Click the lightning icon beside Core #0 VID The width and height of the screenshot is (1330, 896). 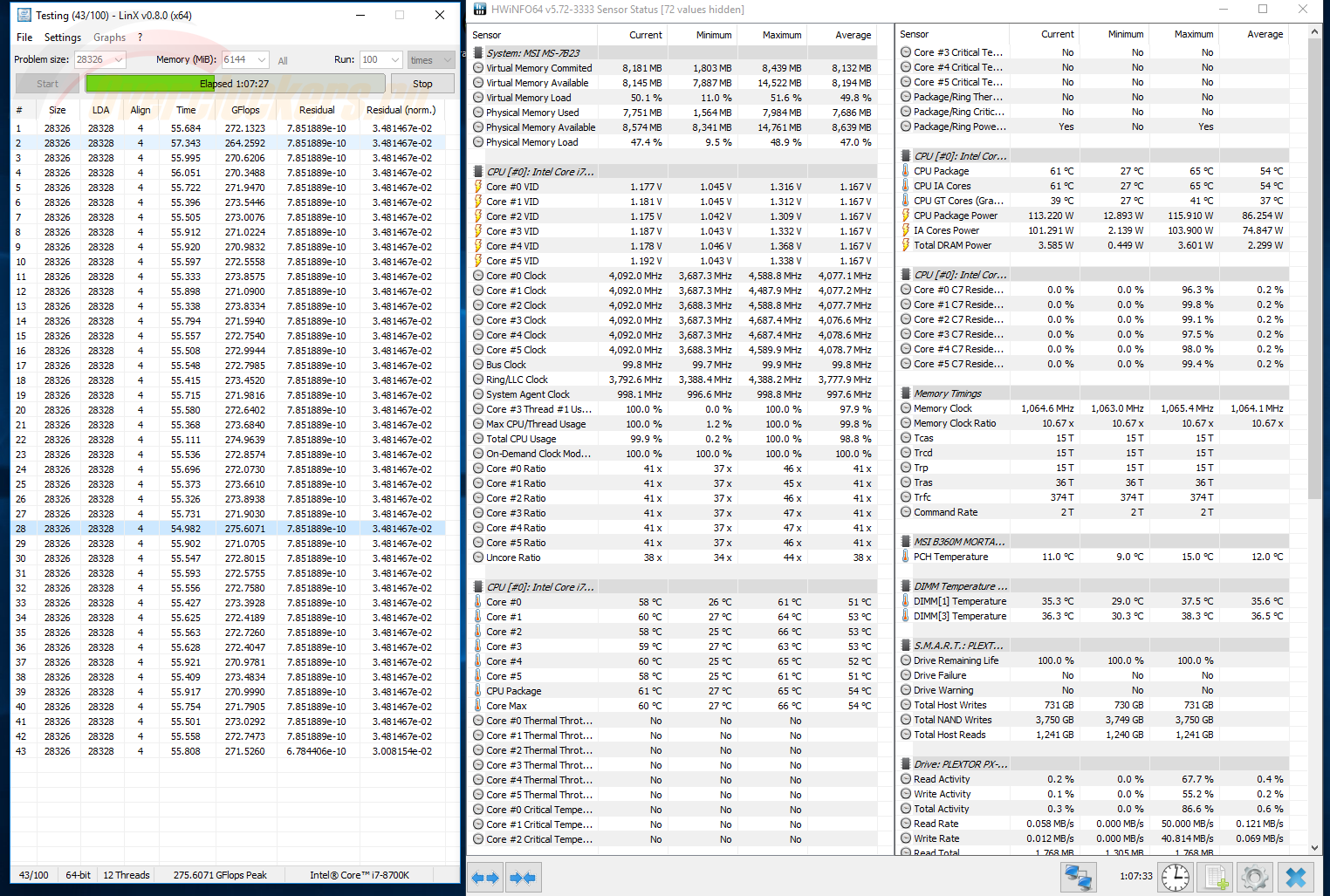[478, 187]
